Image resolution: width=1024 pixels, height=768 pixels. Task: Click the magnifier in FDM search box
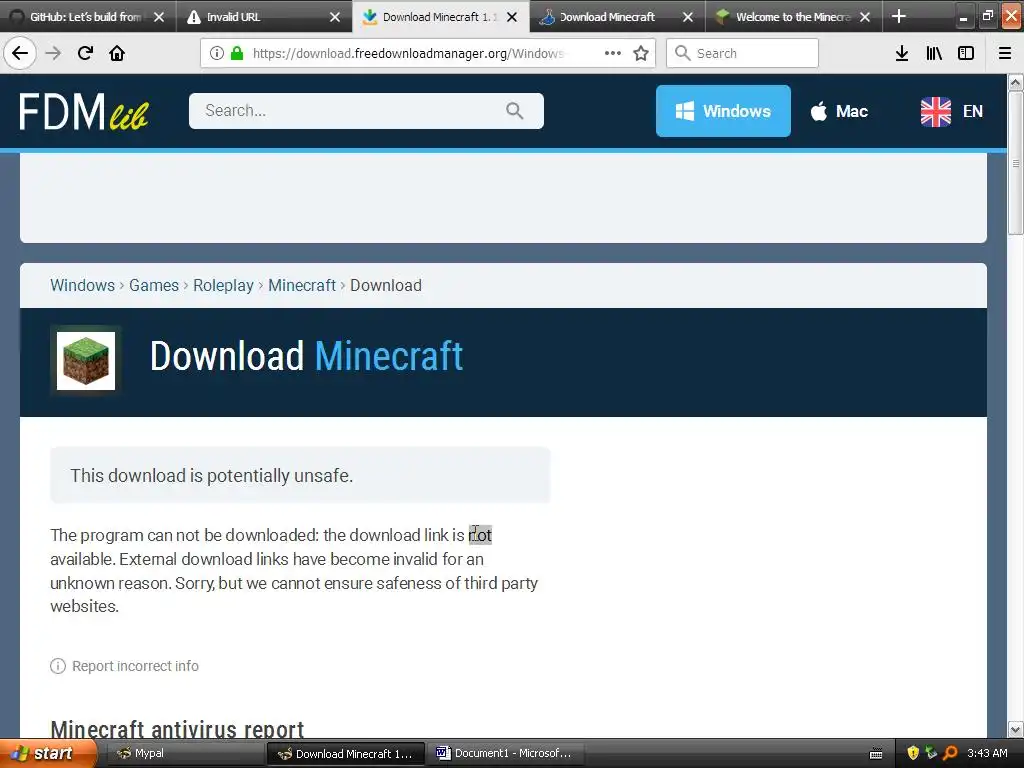[x=515, y=111]
